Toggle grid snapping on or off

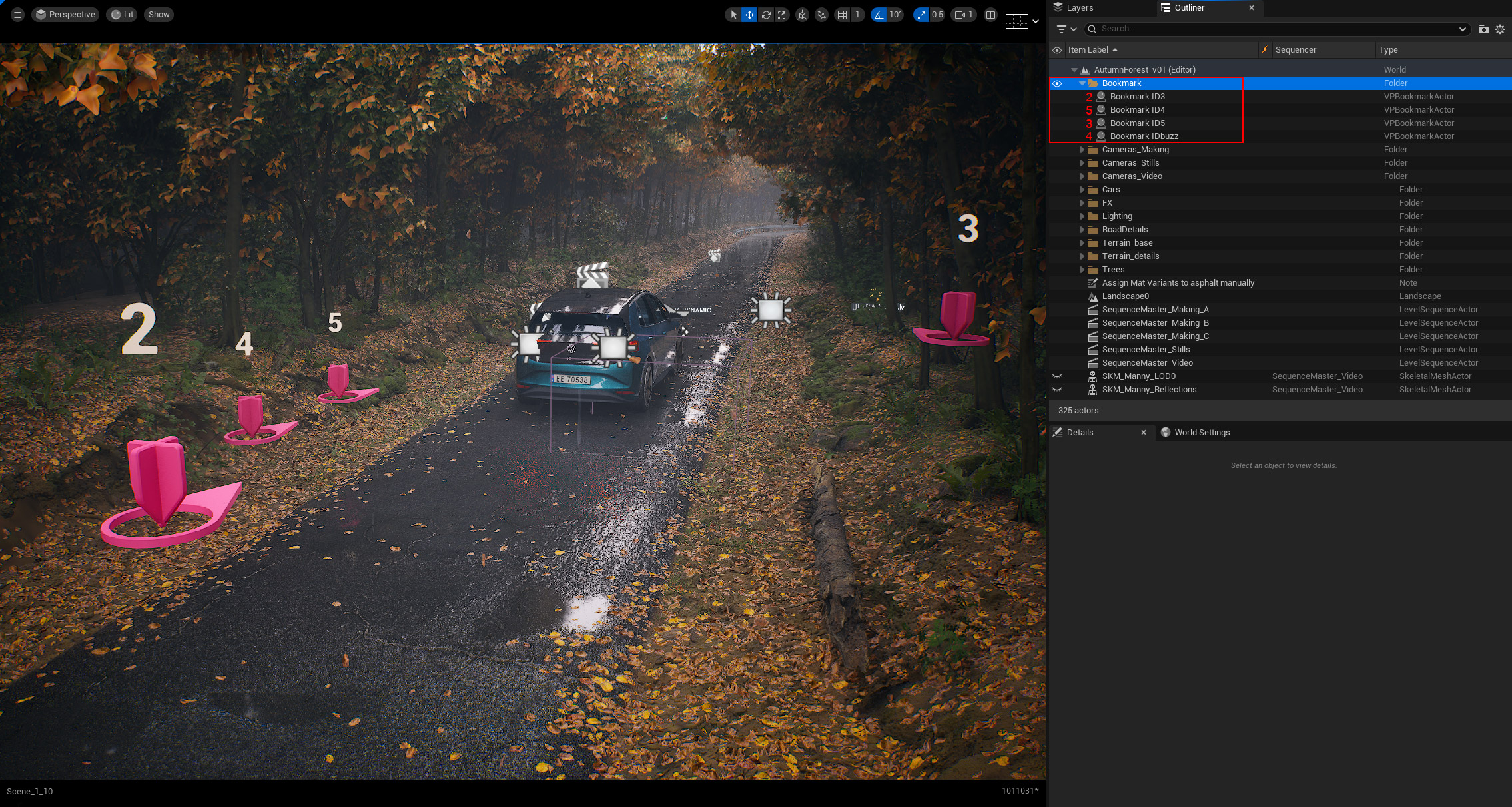(843, 15)
